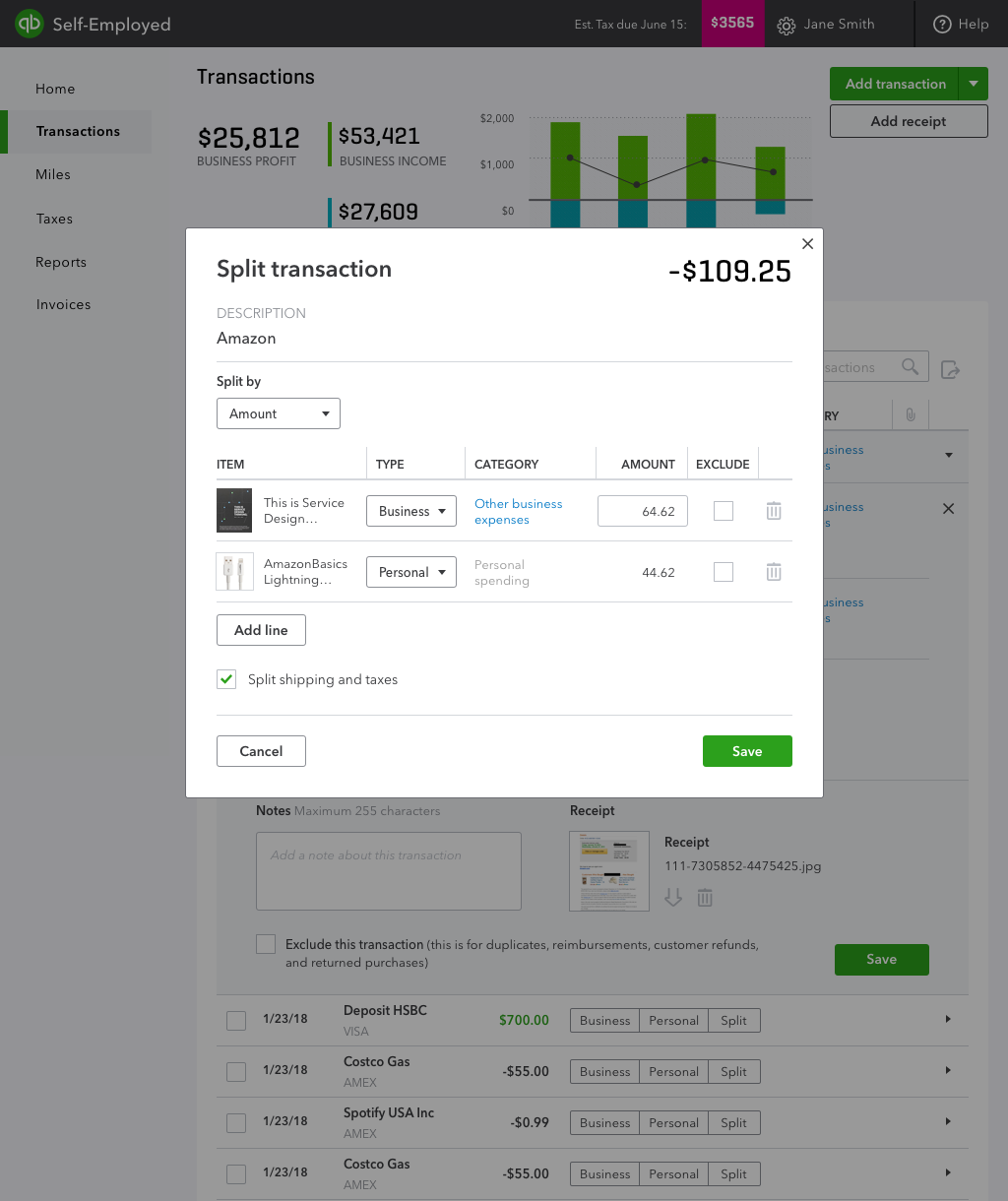Click Add transaction button
The width and height of the screenshot is (1008, 1201).
pos(895,84)
